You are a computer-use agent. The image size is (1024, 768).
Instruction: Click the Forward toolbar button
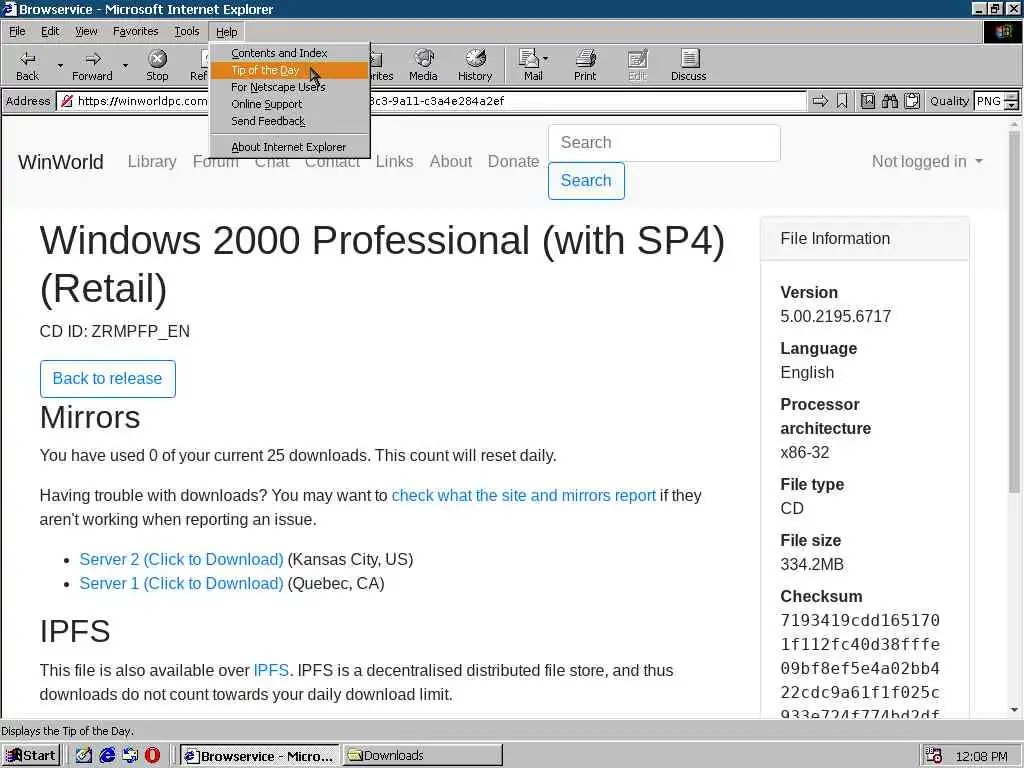(92, 65)
